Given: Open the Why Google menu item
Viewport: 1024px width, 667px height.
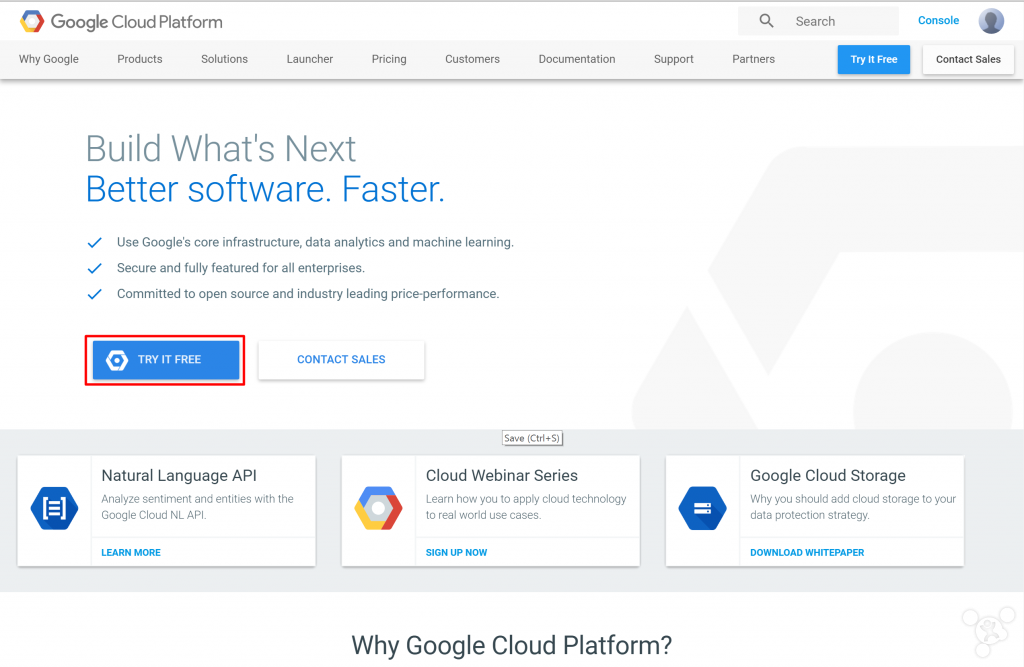Looking at the screenshot, I should pos(49,59).
